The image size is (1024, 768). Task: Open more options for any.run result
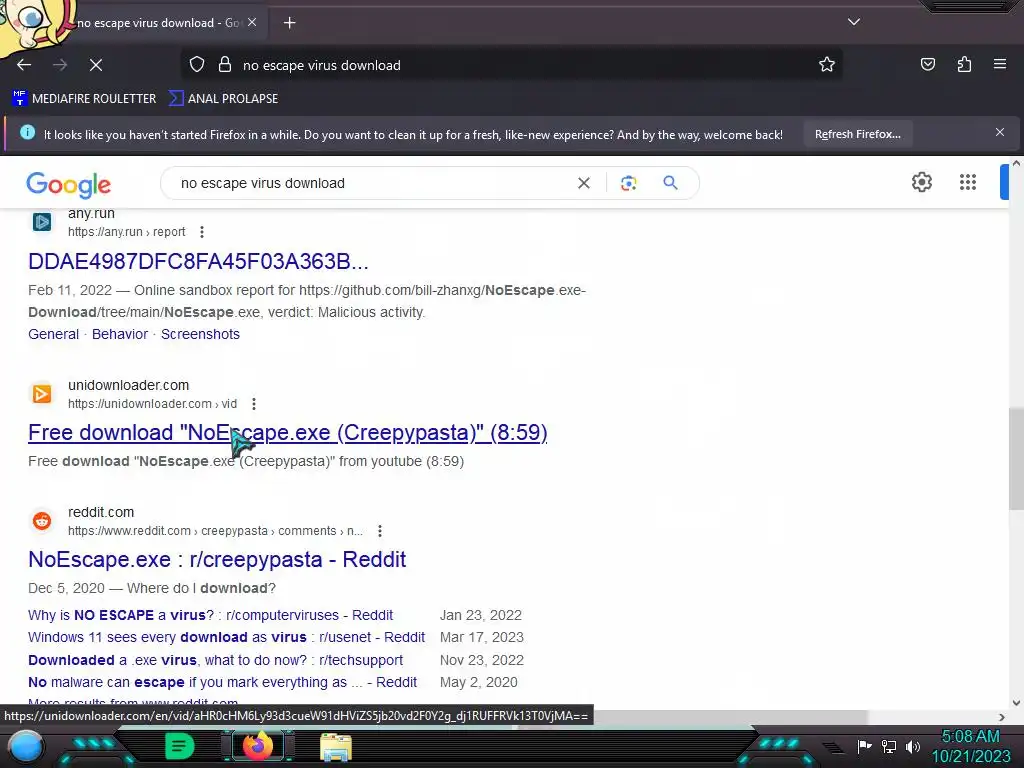pos(202,232)
